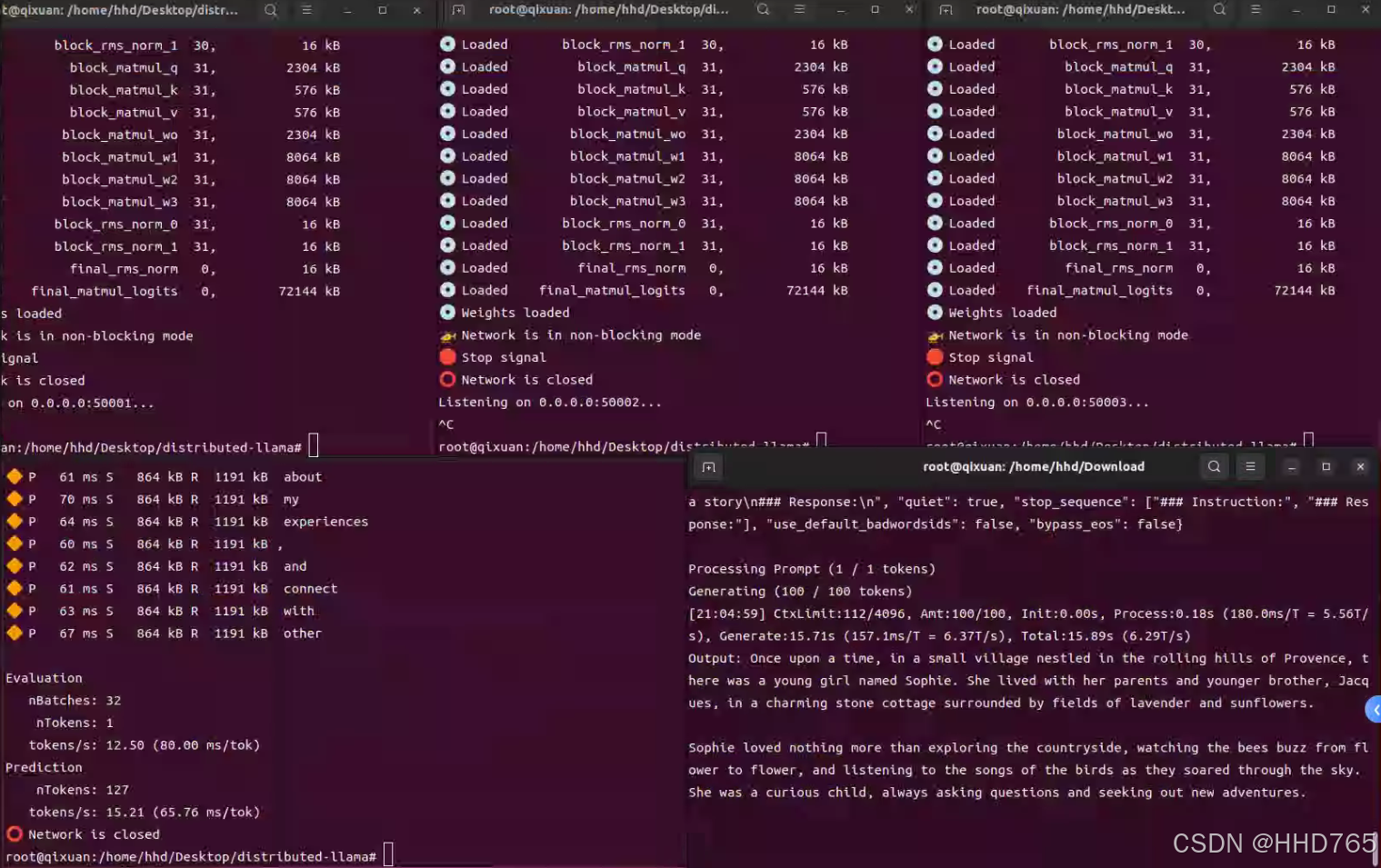Click prompt cursor in bottom-left terminal
The width and height of the screenshot is (1381, 868).
[x=388, y=854]
